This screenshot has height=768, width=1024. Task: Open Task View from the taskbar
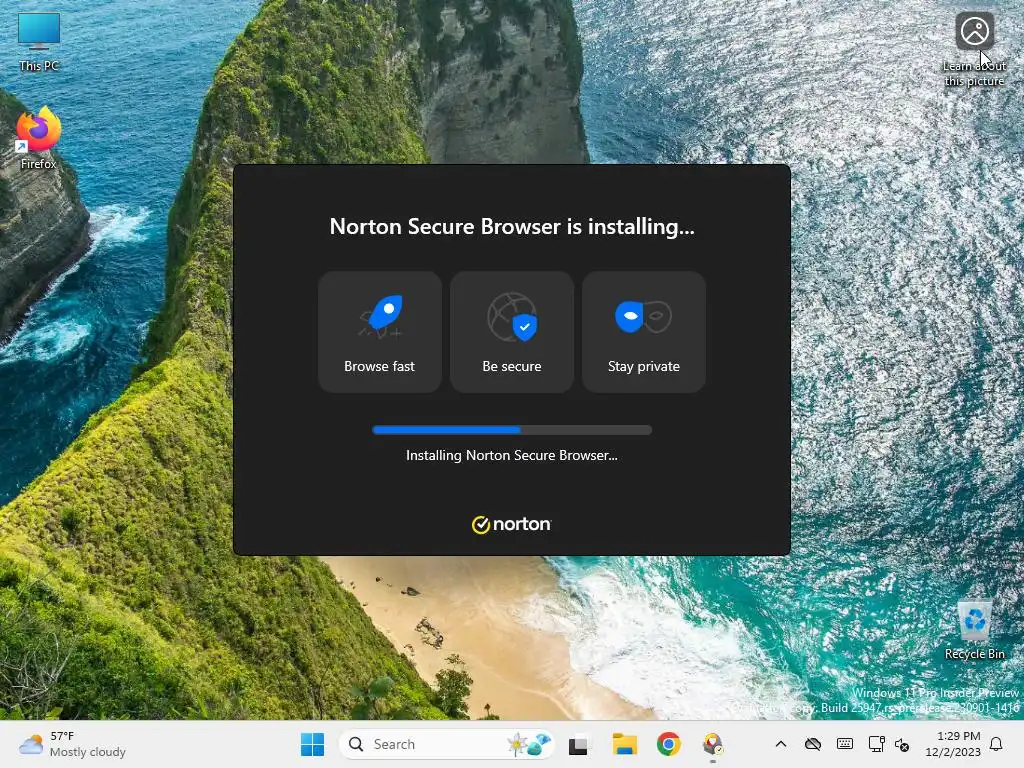point(578,744)
